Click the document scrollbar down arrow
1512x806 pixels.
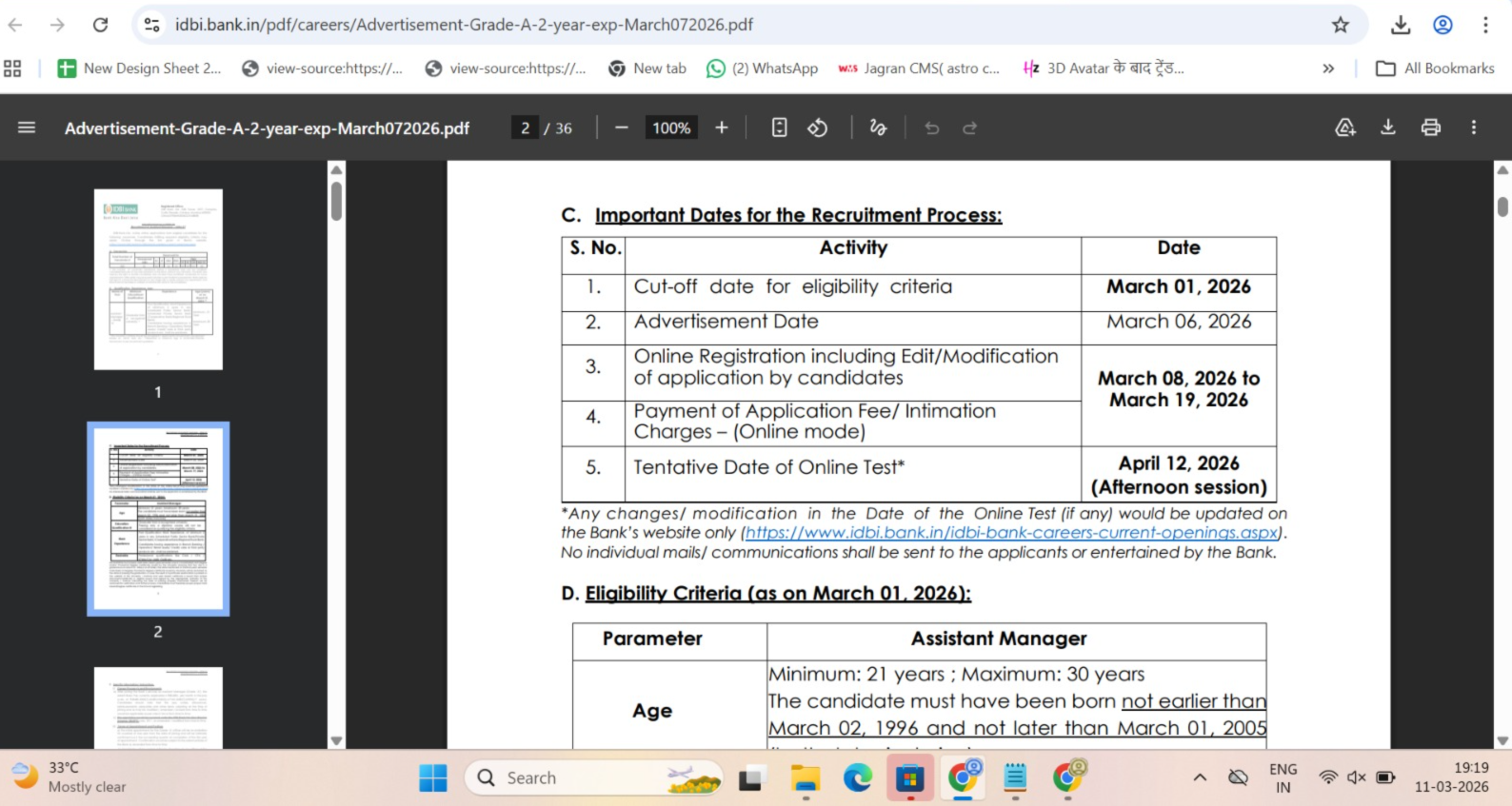(x=1502, y=740)
